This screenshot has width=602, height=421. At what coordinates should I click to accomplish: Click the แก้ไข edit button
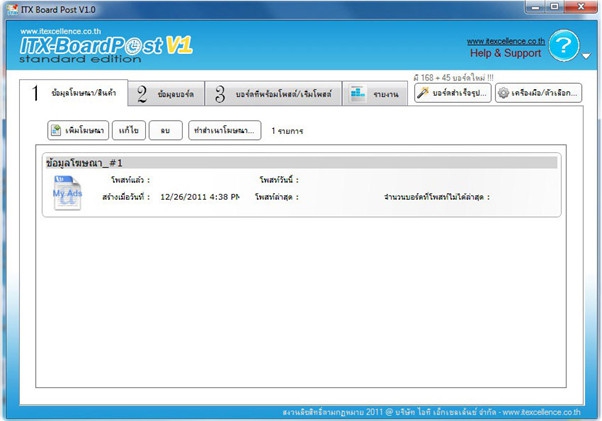click(x=129, y=130)
